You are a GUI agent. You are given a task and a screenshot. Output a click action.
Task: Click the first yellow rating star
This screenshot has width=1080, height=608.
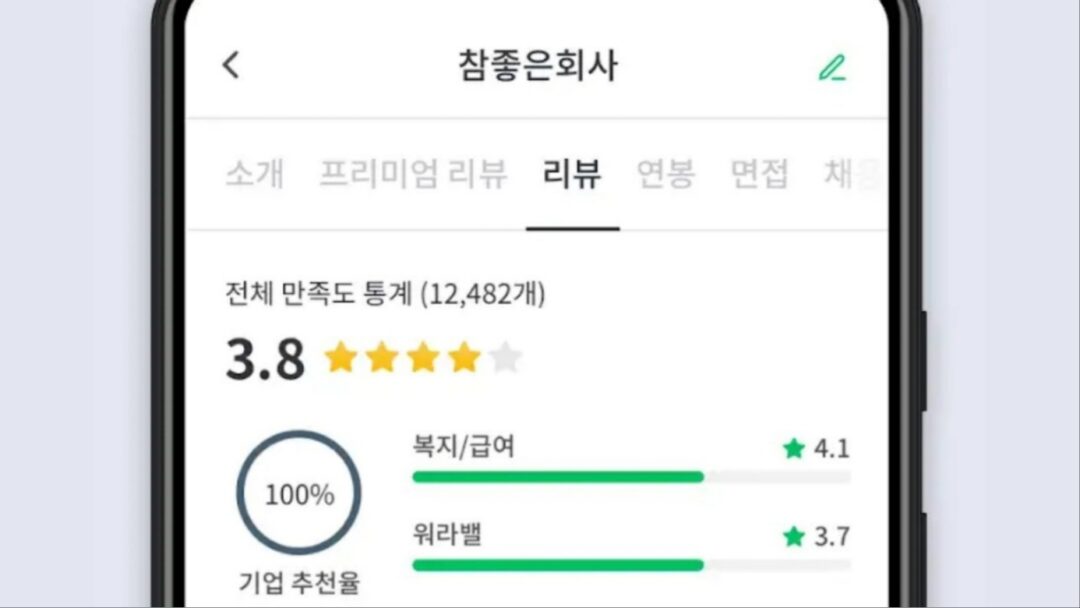pyautogui.click(x=341, y=357)
